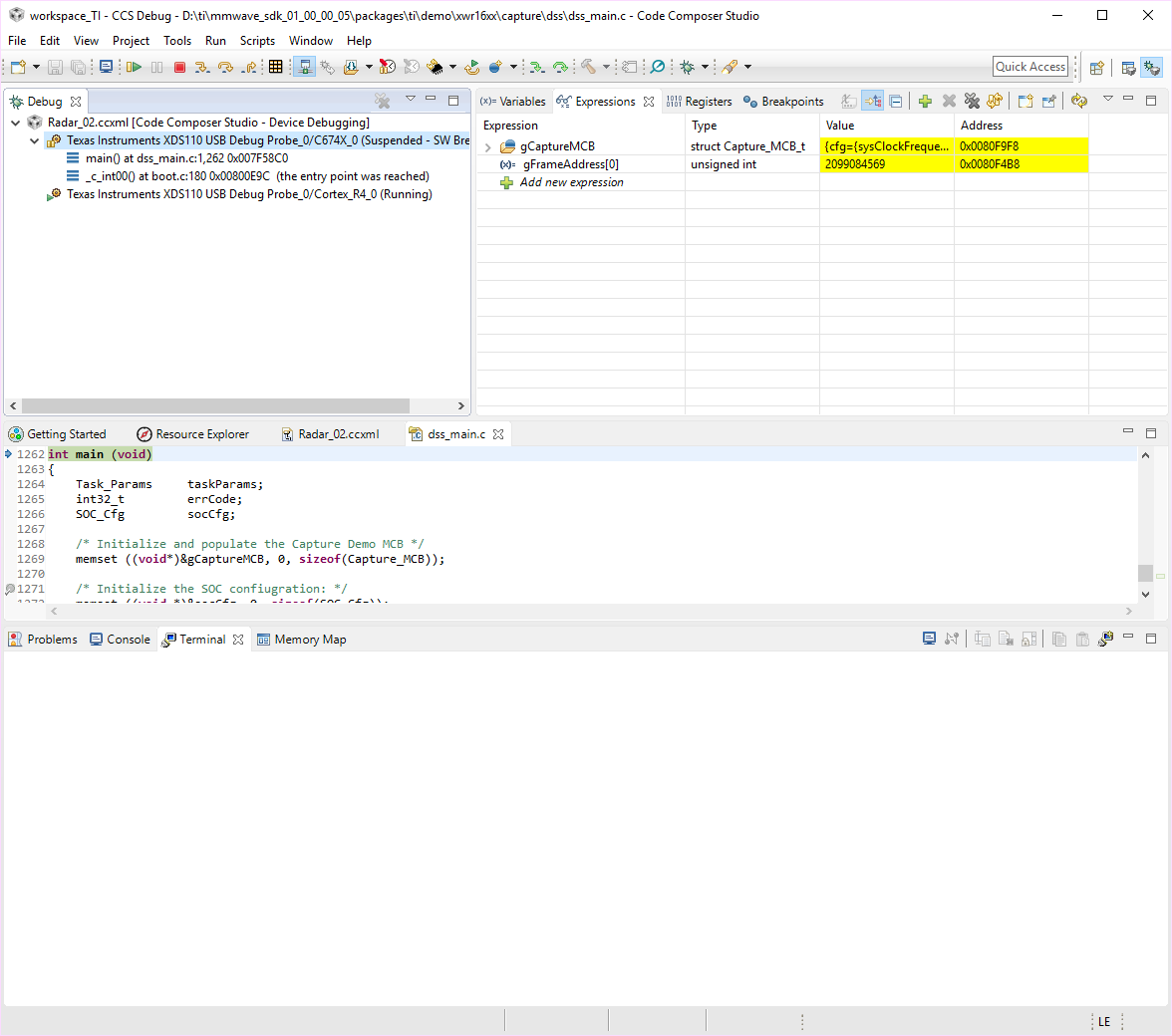Close the dss_main.c editor tab

[498, 434]
